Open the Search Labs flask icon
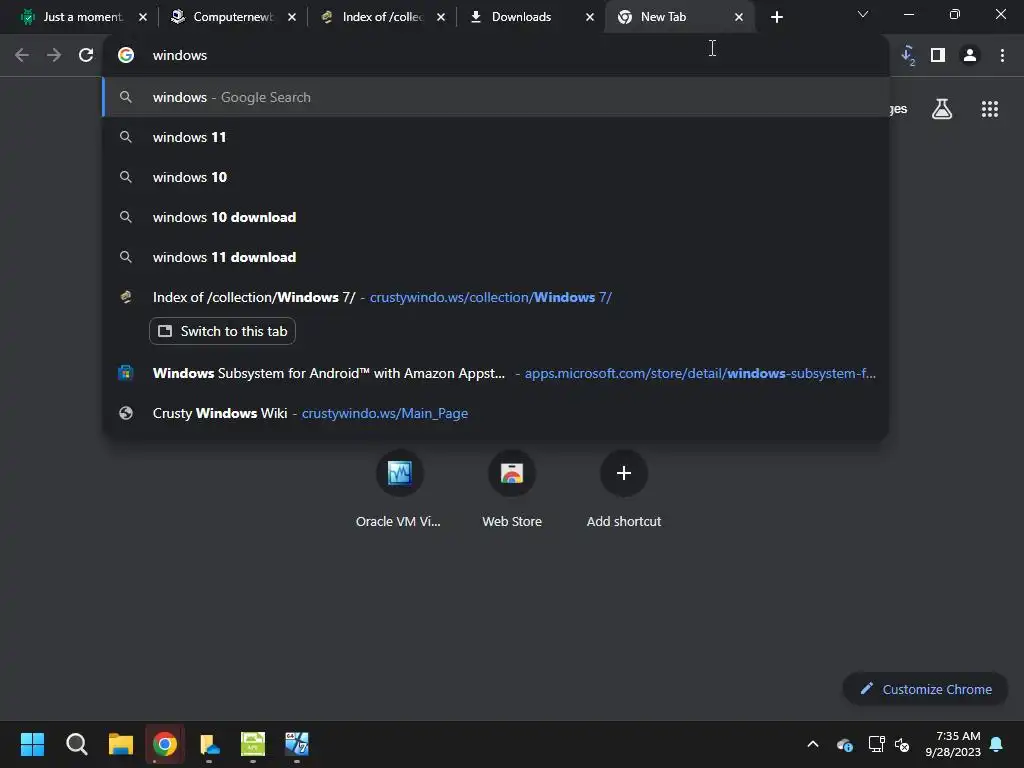The image size is (1024, 768). click(942, 109)
